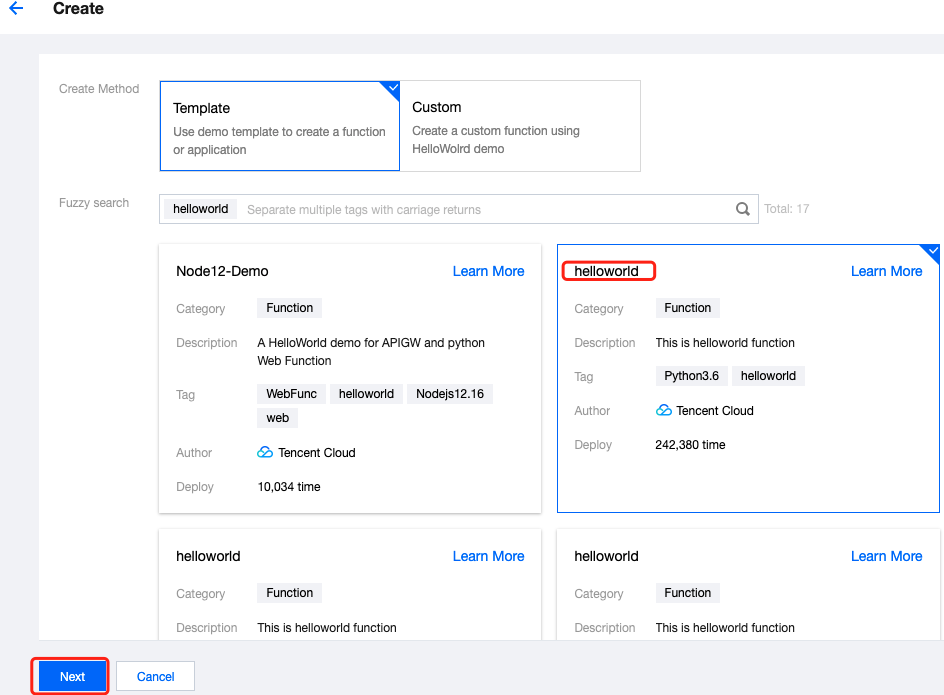Open Learn More on bottom-left helloworld card
The width and height of the screenshot is (944, 695).
488,556
